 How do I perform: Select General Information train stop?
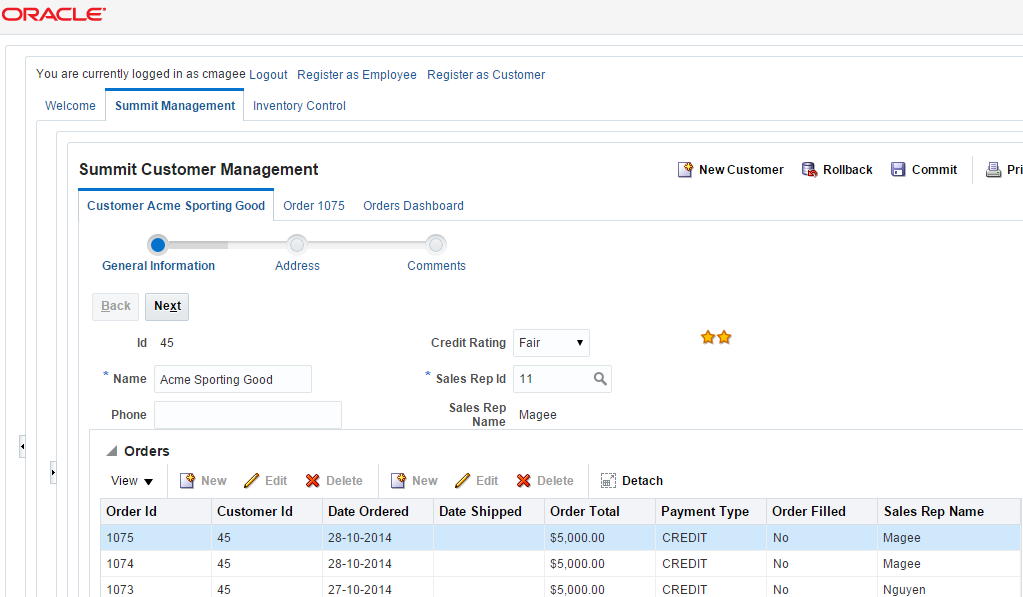coord(158,245)
